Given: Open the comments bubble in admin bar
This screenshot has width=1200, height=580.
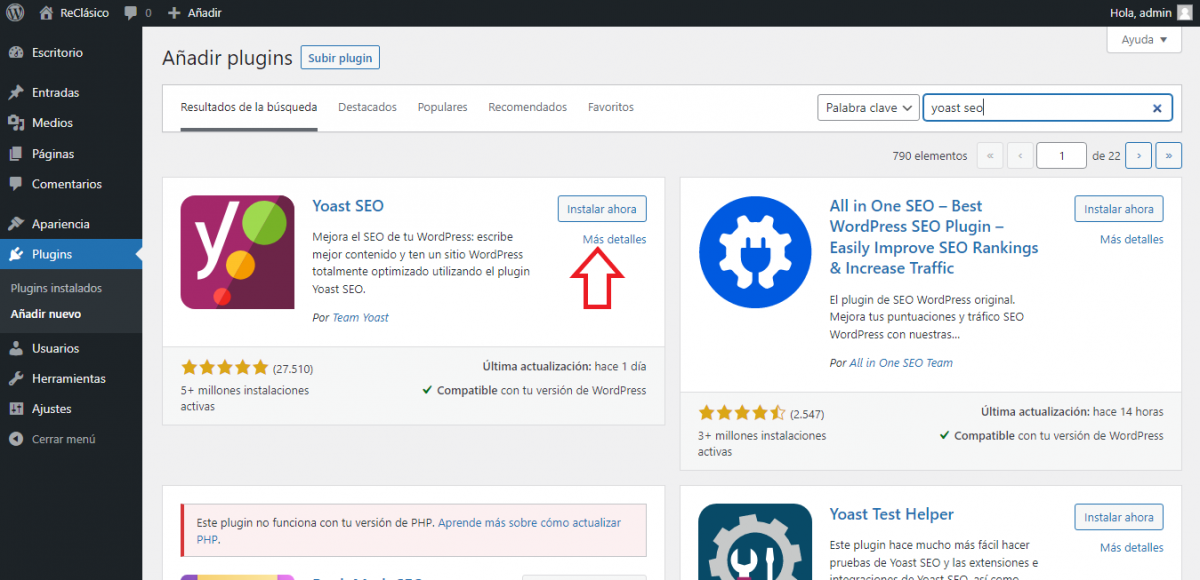Looking at the screenshot, I should 131,13.
